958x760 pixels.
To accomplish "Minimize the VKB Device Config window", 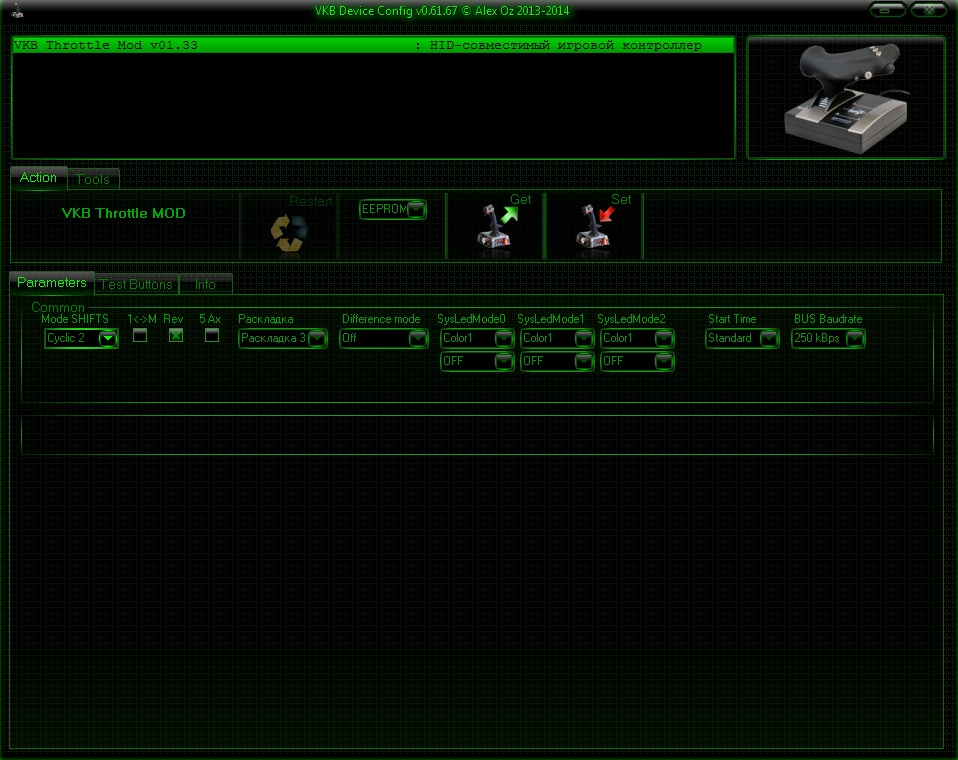I will click(x=887, y=10).
